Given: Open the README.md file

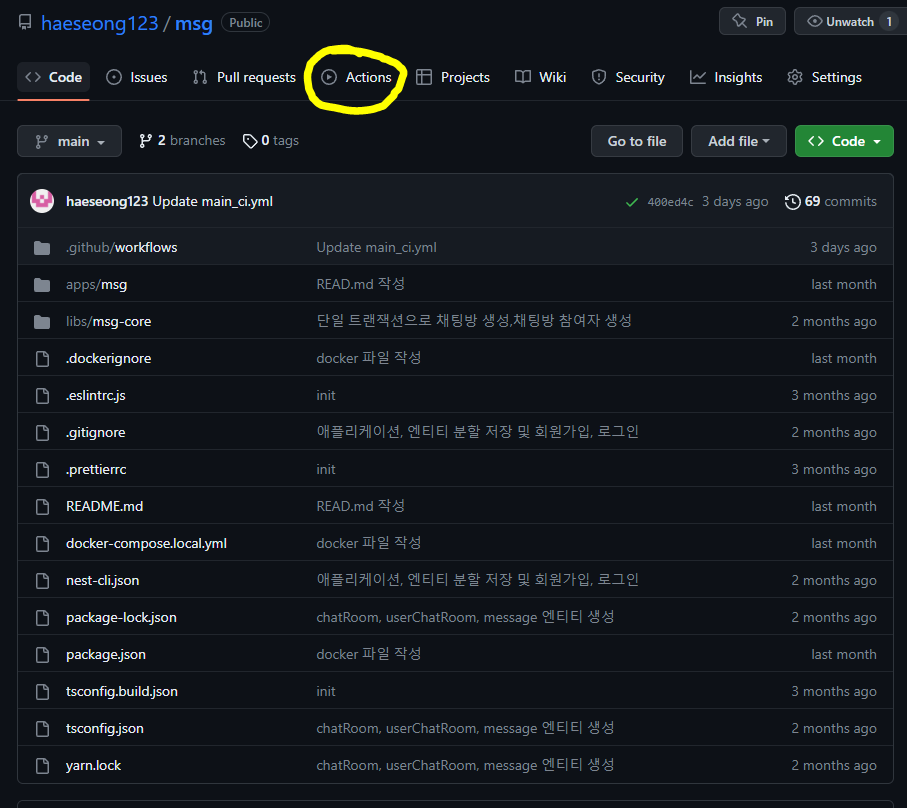Looking at the screenshot, I should click(104, 507).
